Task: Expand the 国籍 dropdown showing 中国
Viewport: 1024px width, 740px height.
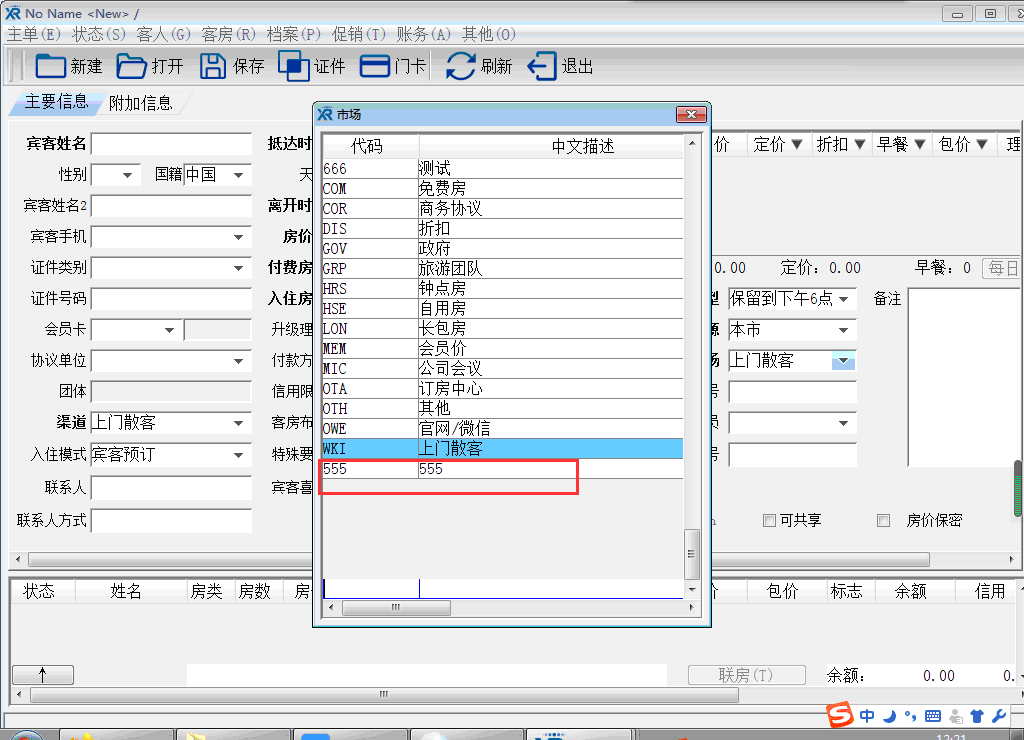Action: 239,175
